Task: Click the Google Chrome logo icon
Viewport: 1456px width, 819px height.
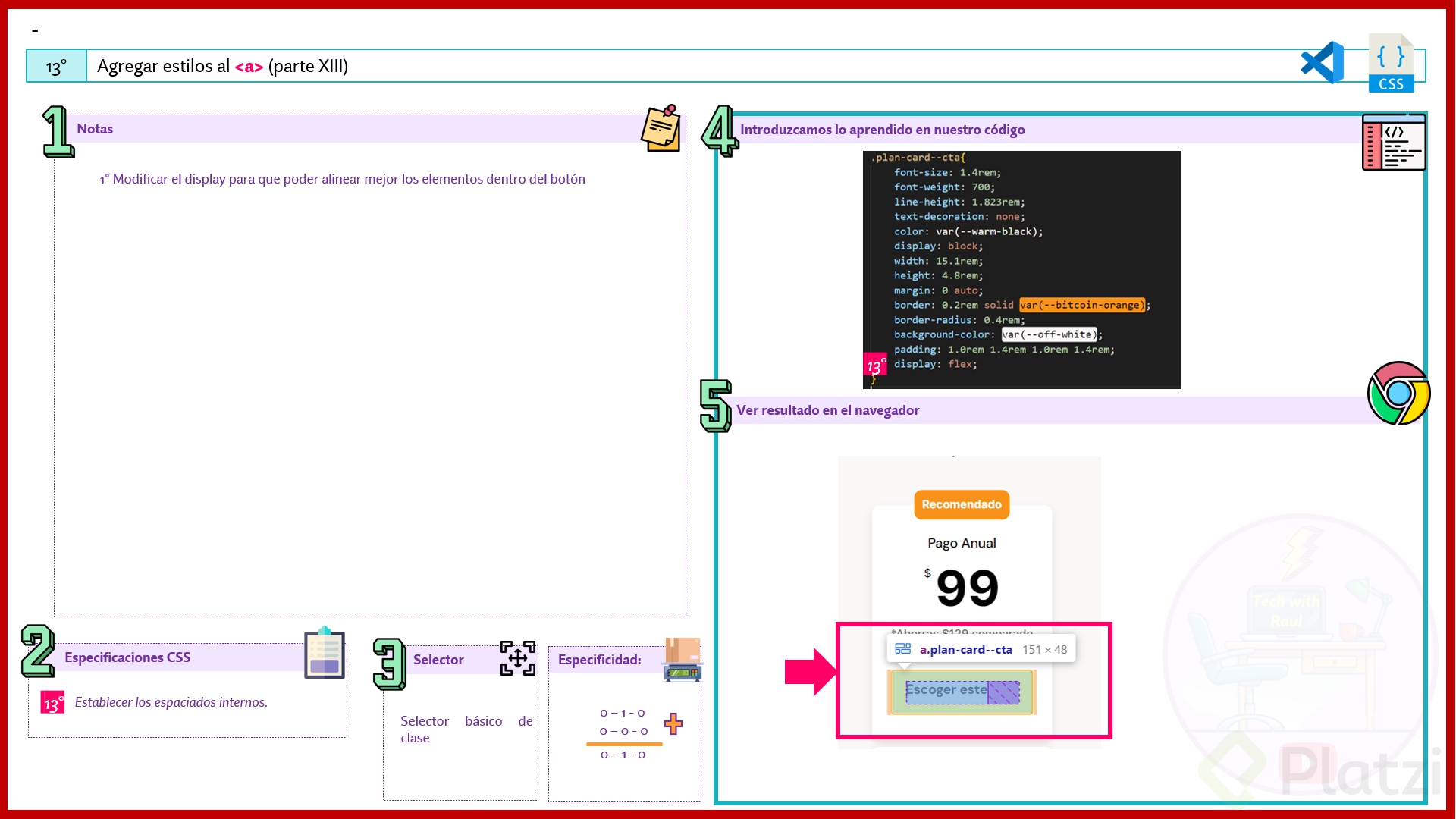Action: [x=1398, y=393]
